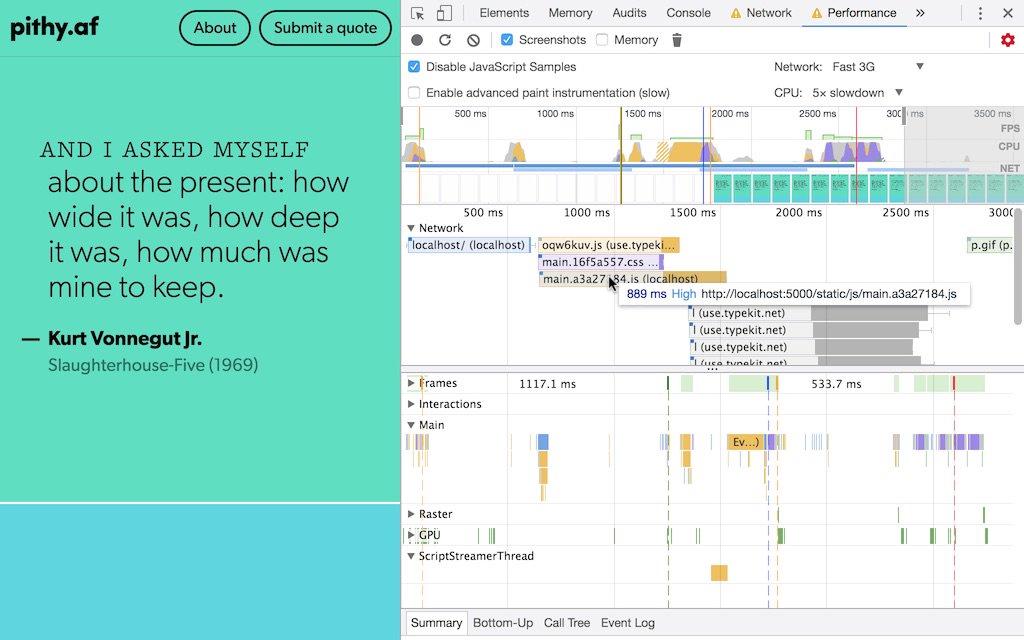
Task: Open the Bottom-Up tab
Action: (503, 623)
